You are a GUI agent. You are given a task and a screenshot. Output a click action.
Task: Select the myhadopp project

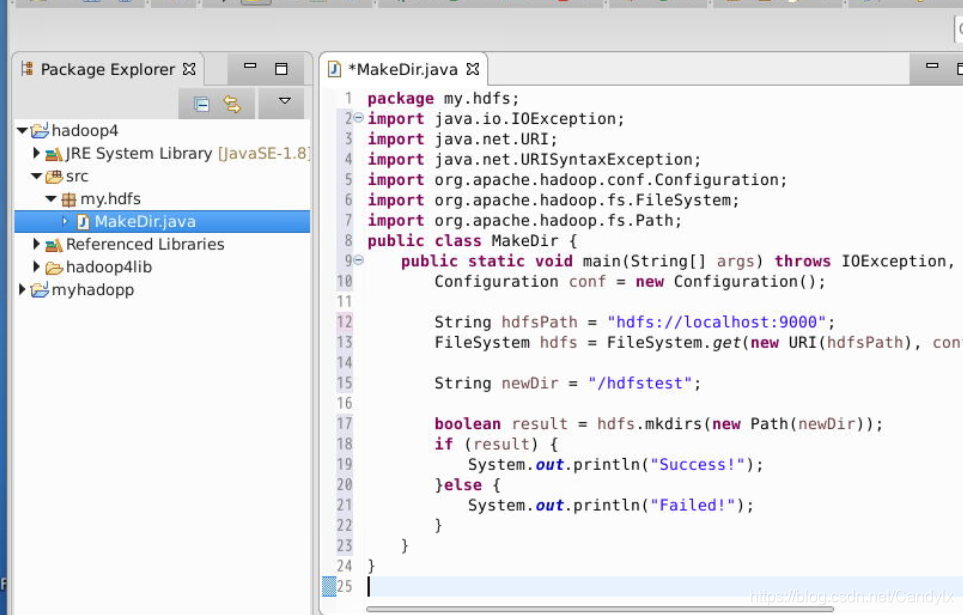coord(93,290)
